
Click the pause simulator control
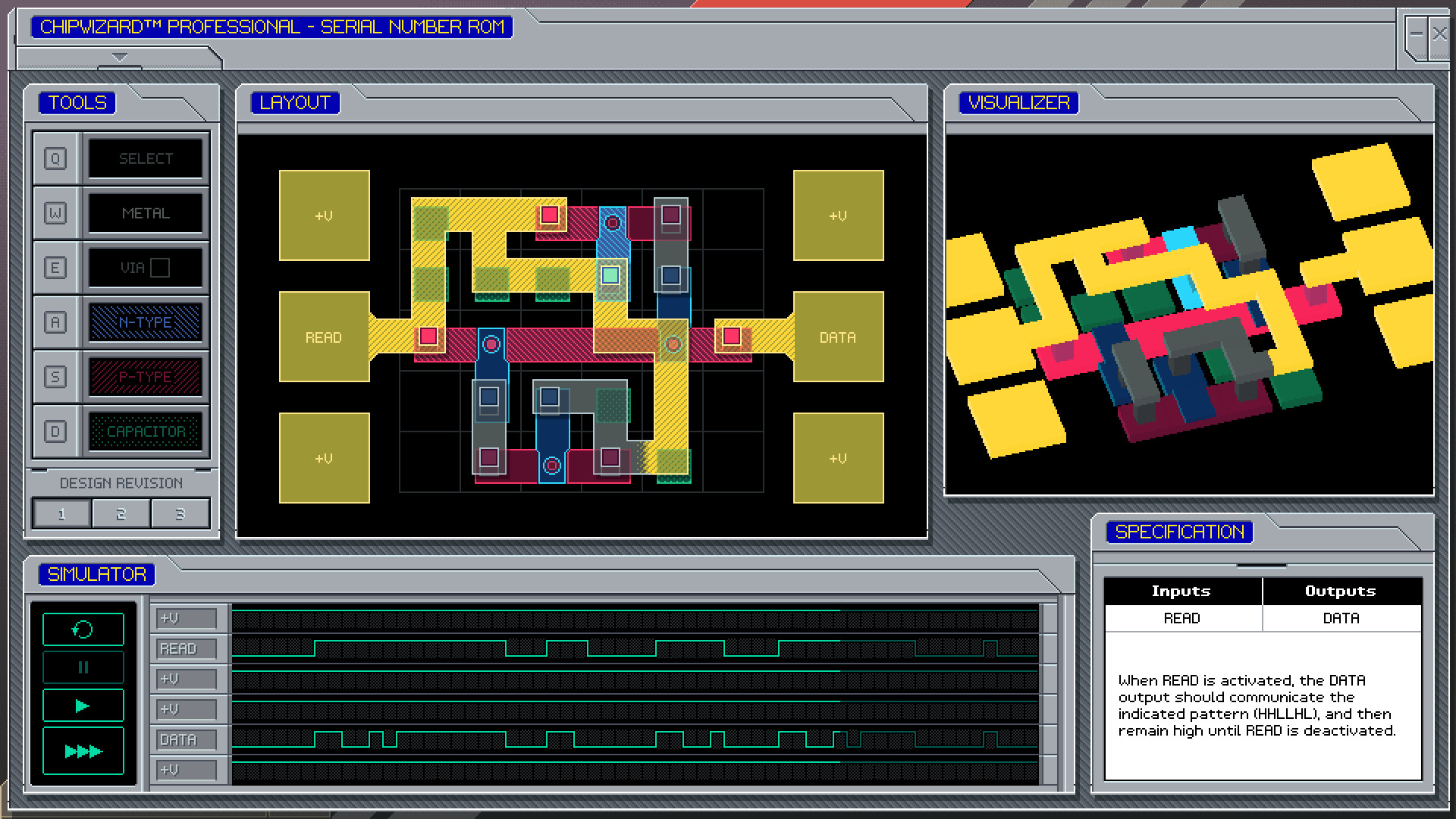coord(83,667)
